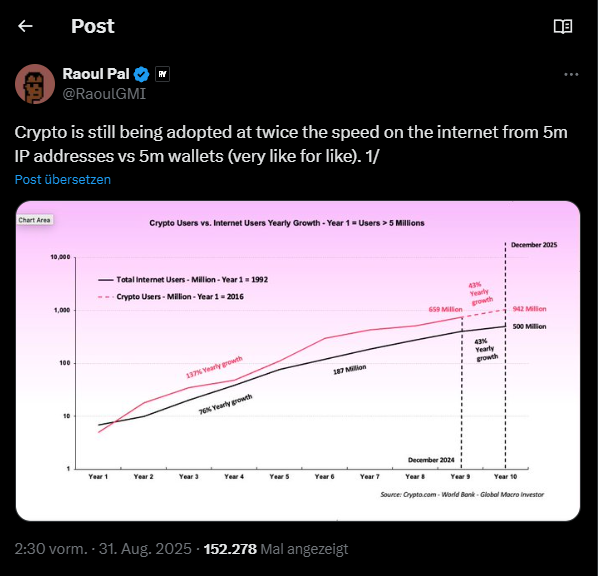Click the Crypto Users legend entry
Screen dimensions: 598x576
coord(171,297)
